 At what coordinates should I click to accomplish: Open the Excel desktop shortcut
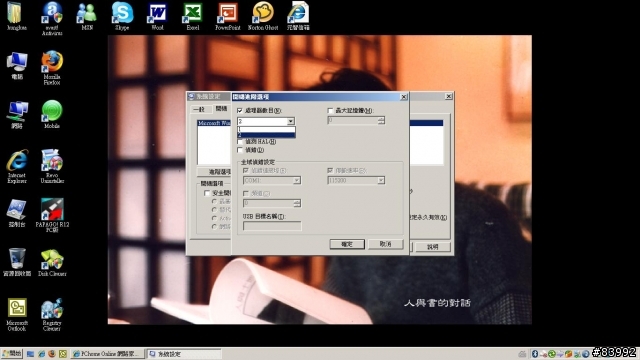pyautogui.click(x=193, y=16)
